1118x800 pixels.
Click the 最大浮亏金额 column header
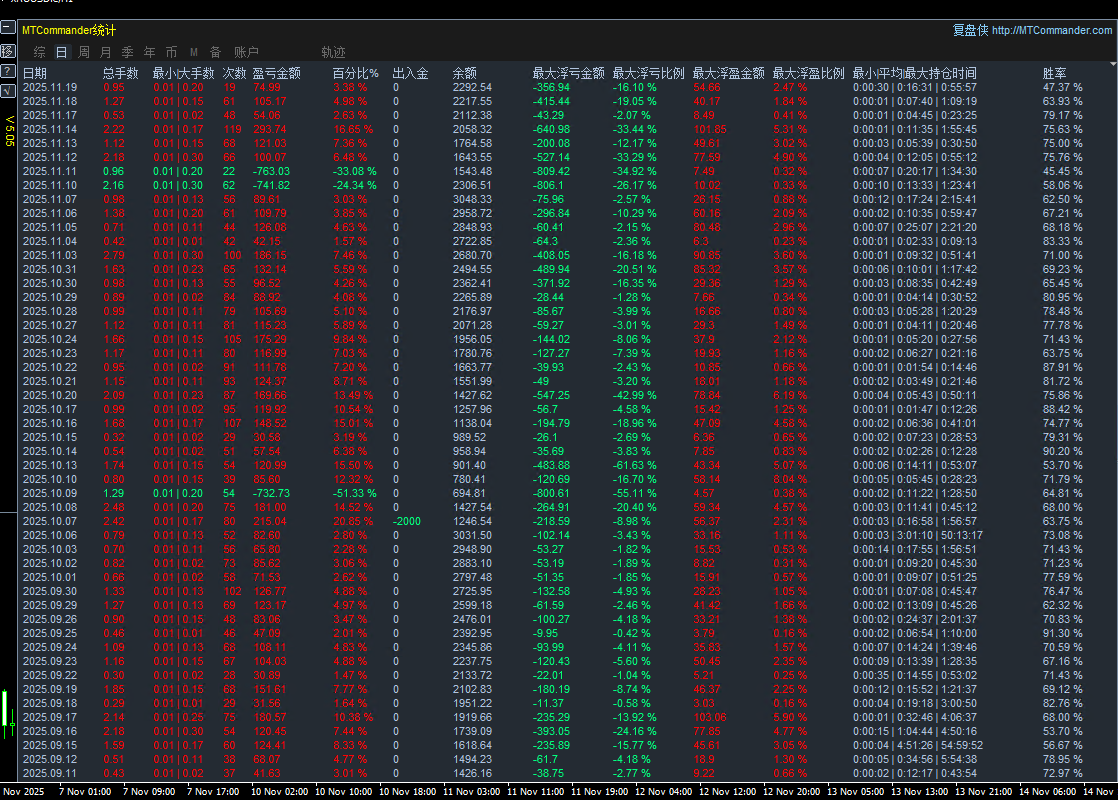(568, 73)
